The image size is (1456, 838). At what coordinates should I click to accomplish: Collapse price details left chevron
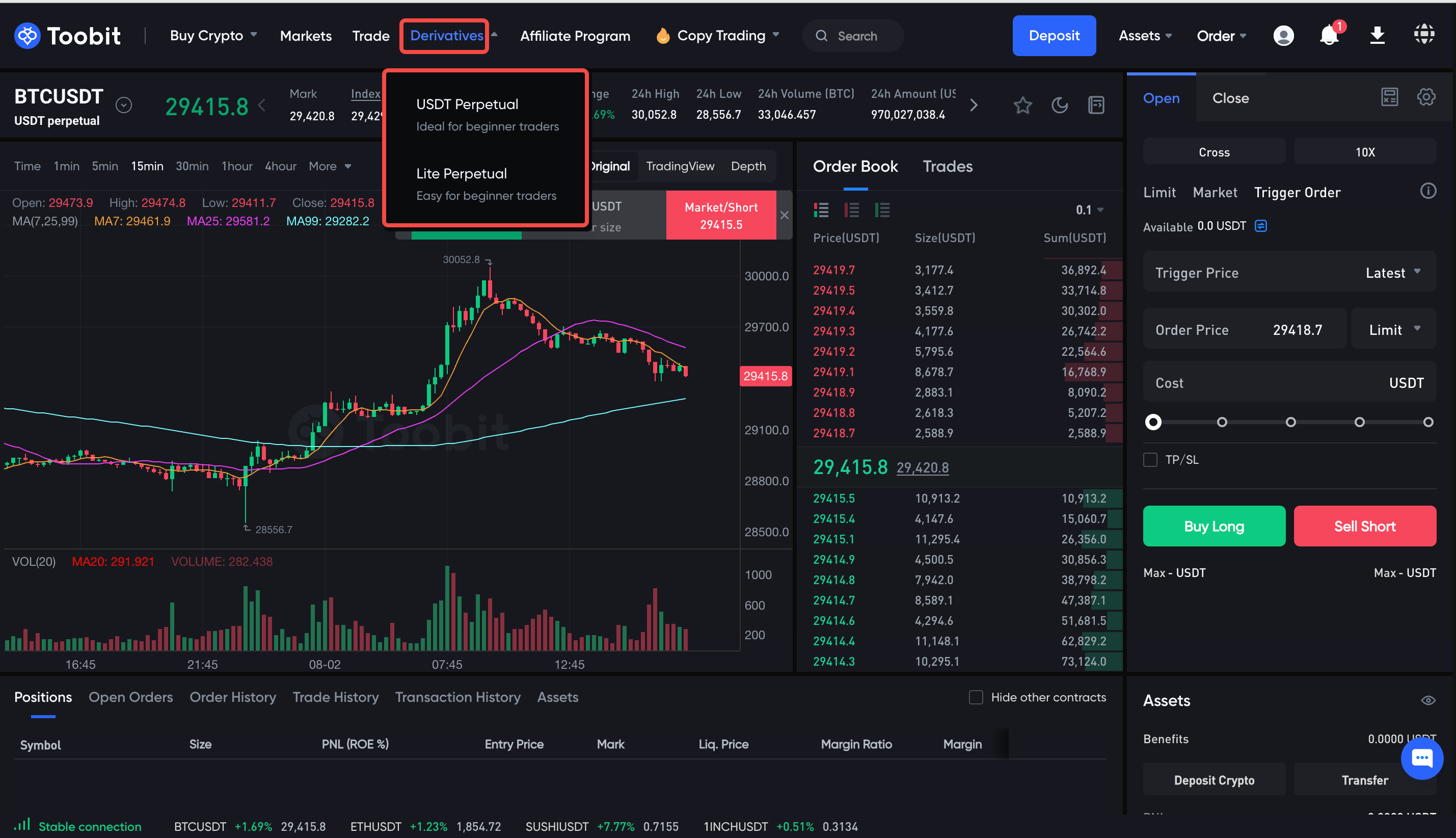click(262, 106)
